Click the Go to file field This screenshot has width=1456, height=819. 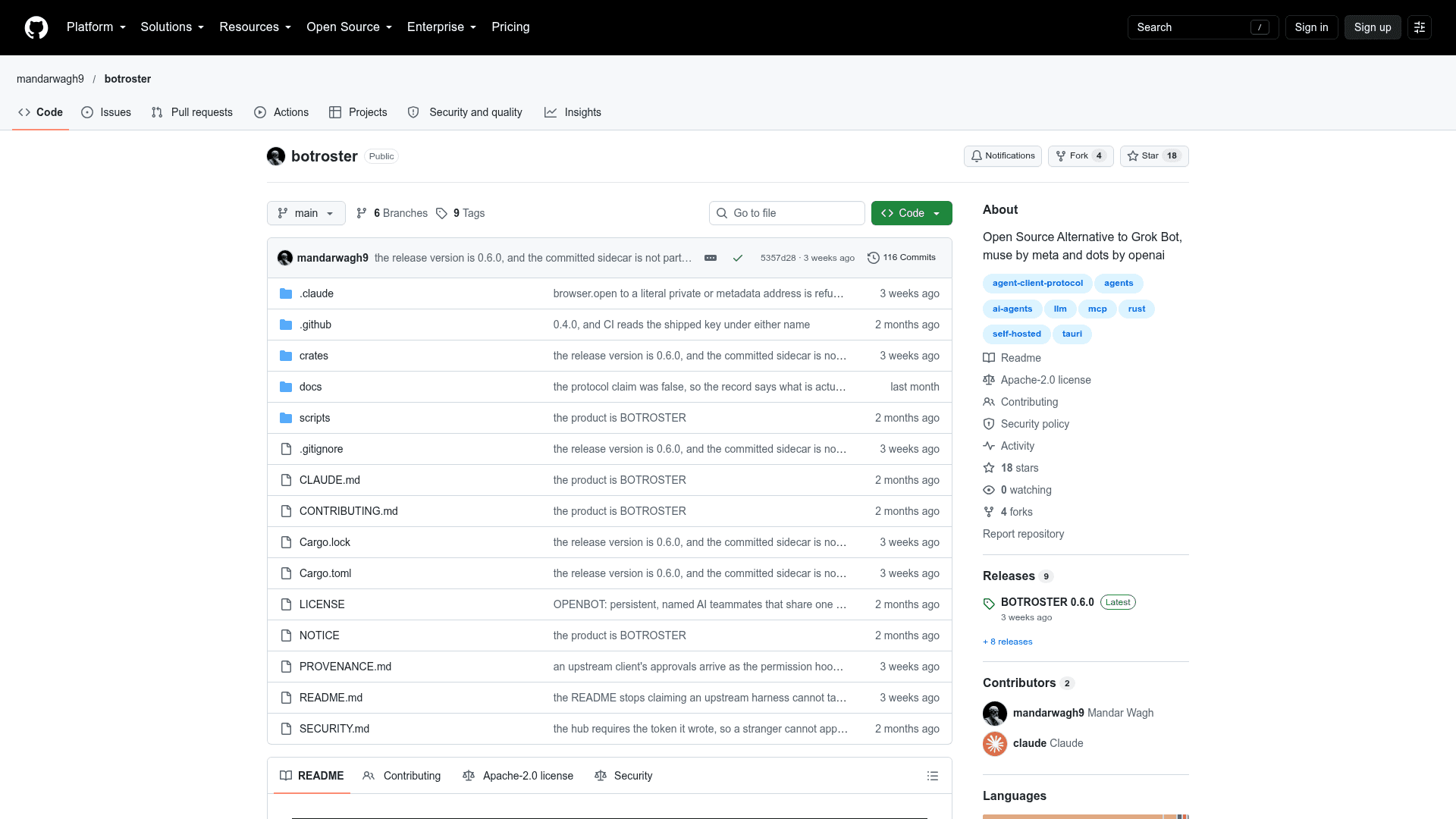(x=787, y=213)
